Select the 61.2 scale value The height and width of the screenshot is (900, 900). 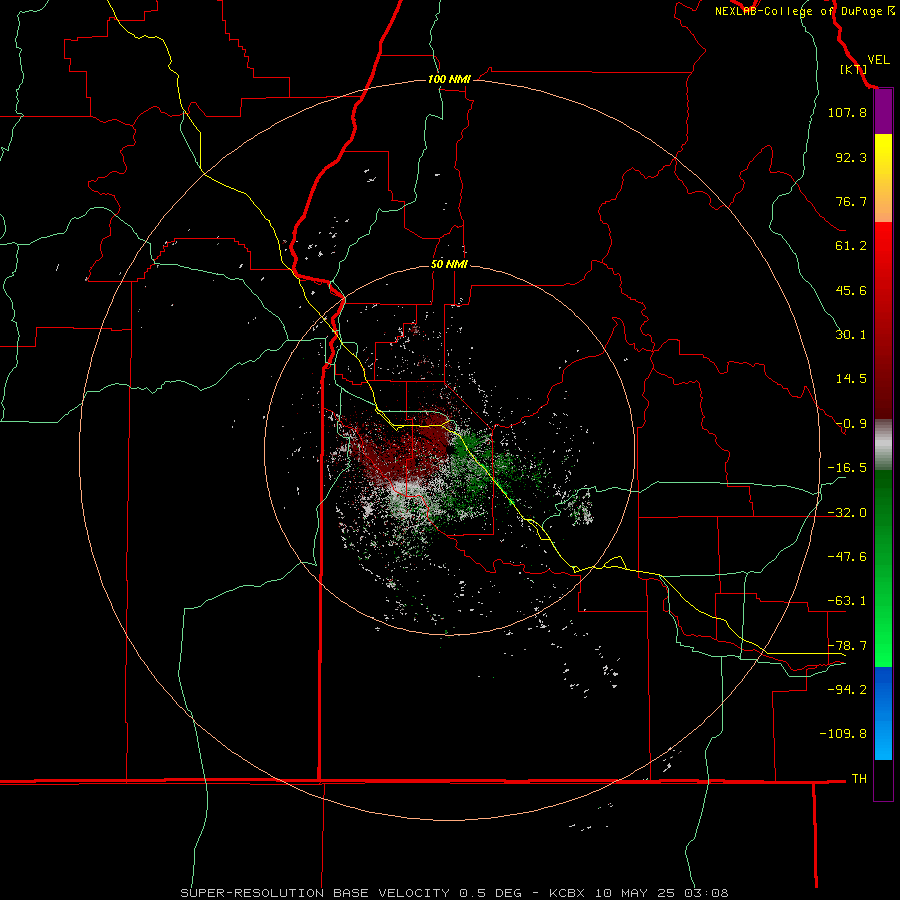click(851, 246)
